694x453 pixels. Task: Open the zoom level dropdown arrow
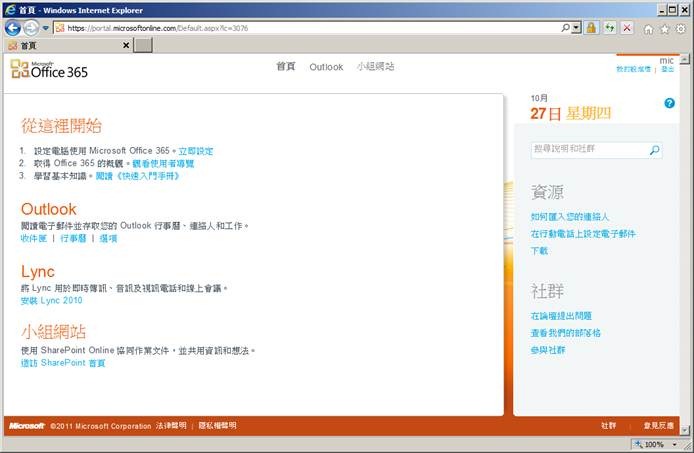click(x=675, y=444)
